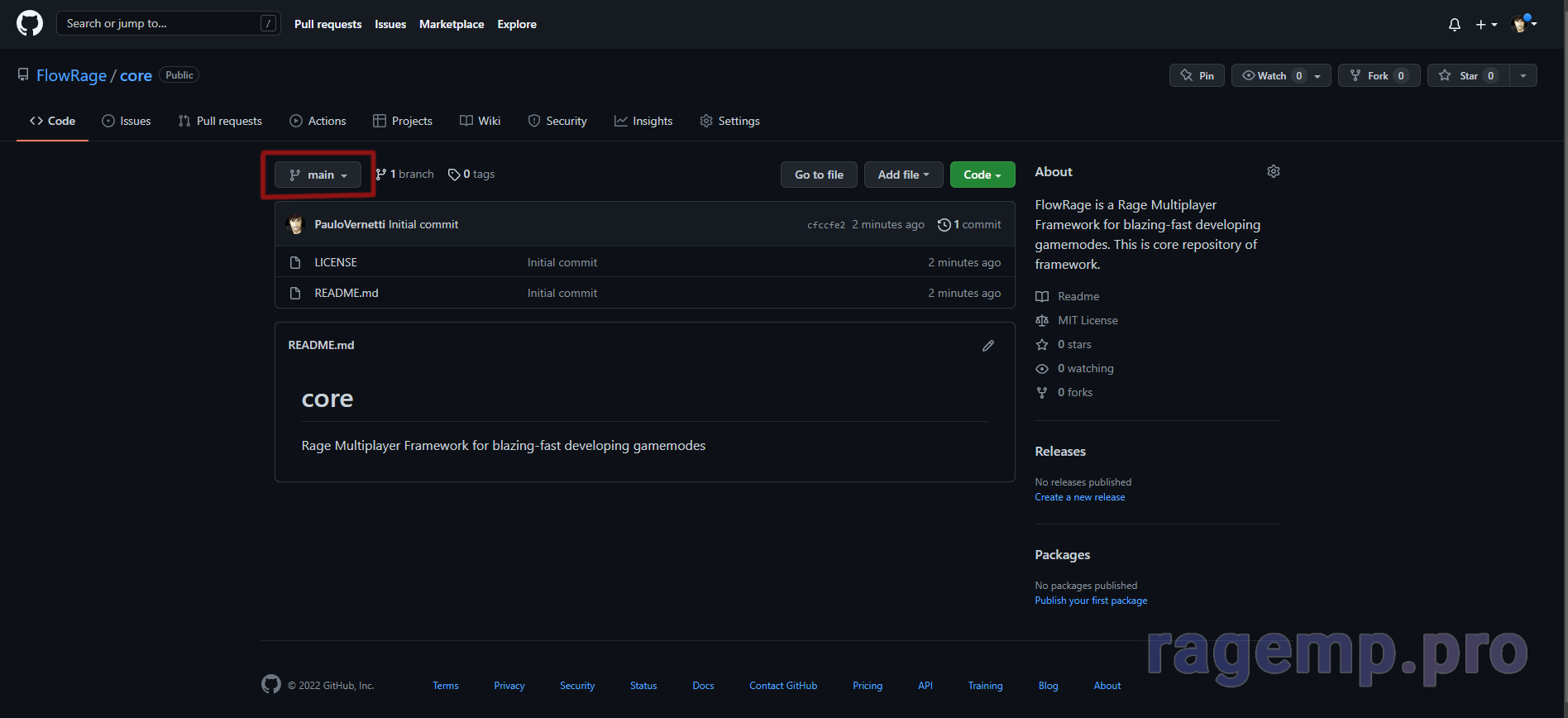Click Publish your first package
Screen dimensions: 1568x718
coord(1091,601)
